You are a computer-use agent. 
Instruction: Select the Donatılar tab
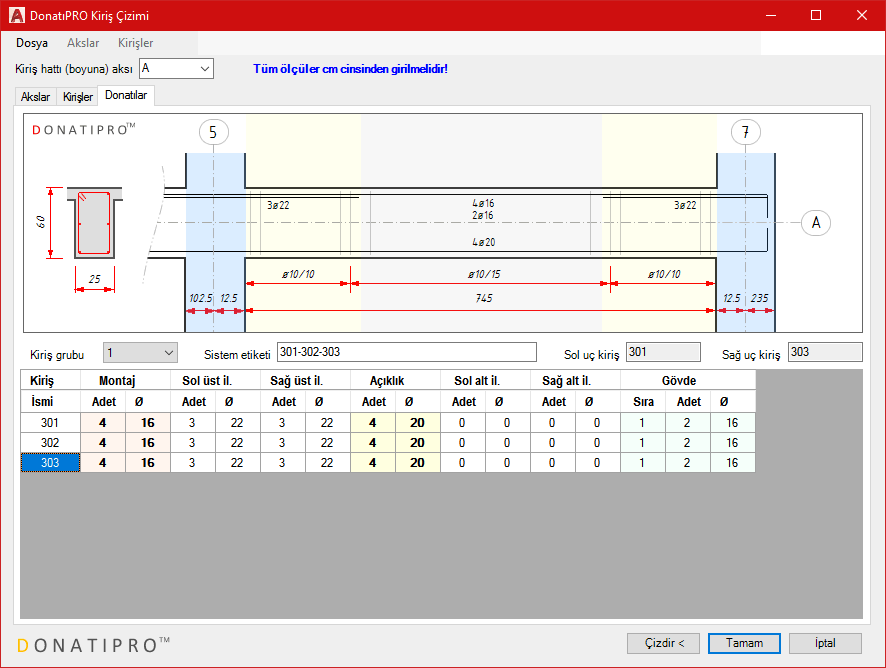[x=126, y=96]
